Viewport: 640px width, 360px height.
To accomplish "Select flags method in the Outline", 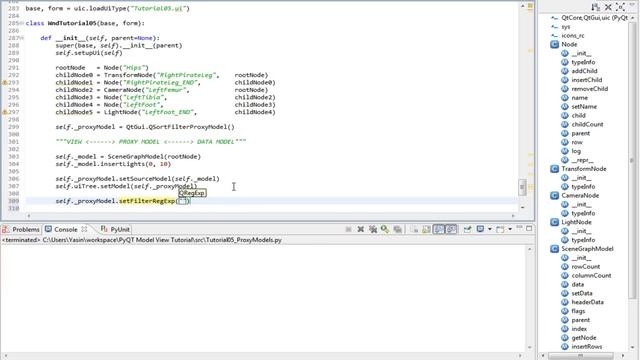I will click(x=578, y=311).
